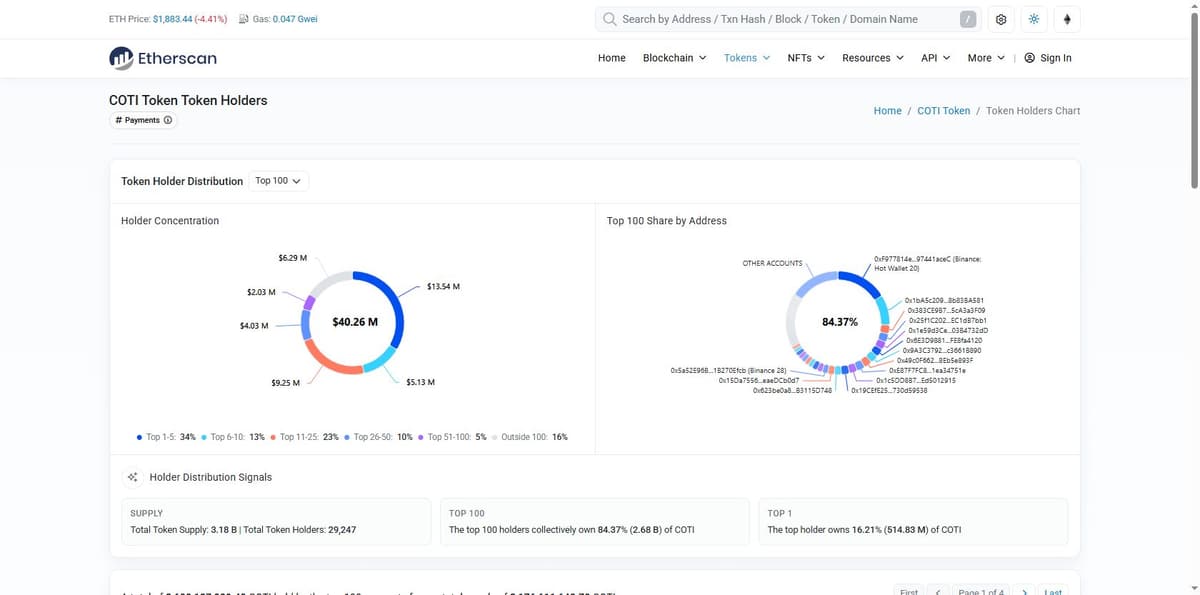Click the Etherscan logo

tap(163, 58)
